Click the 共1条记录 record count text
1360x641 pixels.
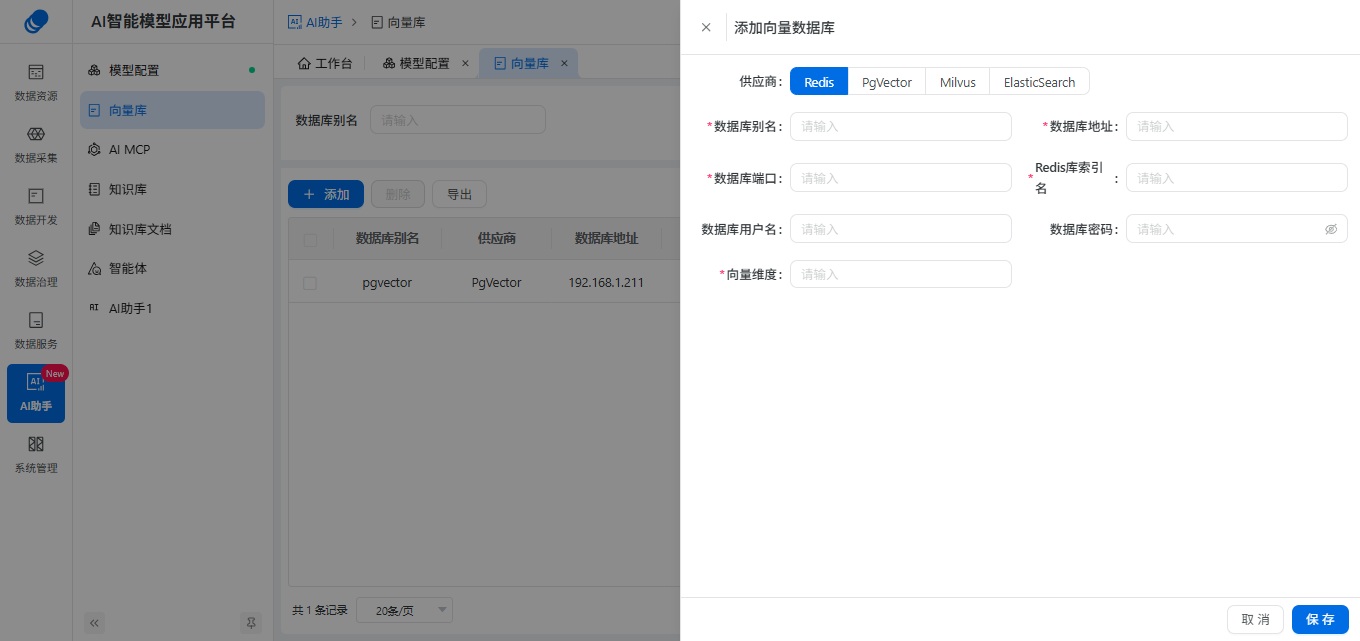click(320, 610)
